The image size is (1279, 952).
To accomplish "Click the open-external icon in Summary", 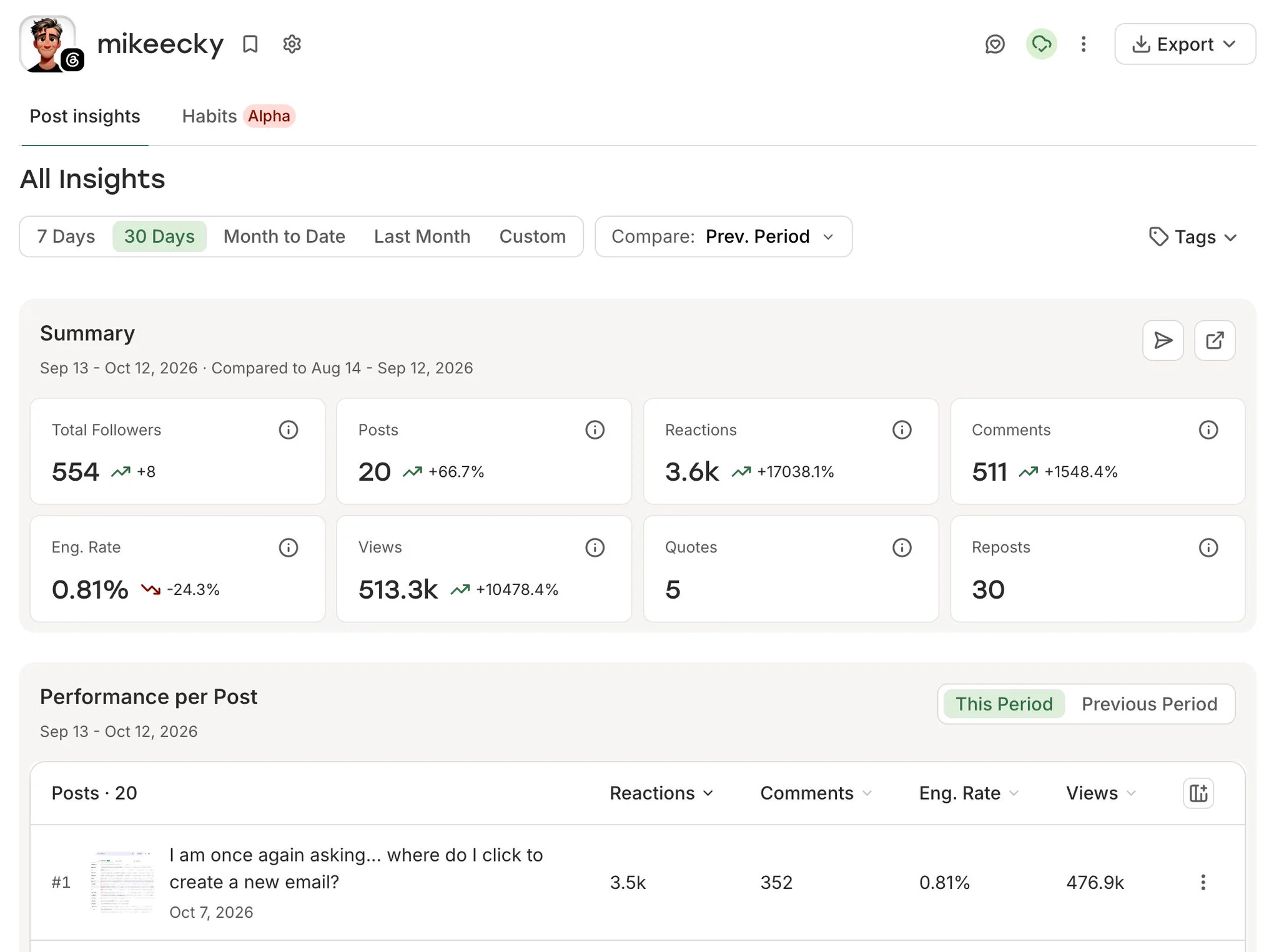I will (x=1215, y=340).
